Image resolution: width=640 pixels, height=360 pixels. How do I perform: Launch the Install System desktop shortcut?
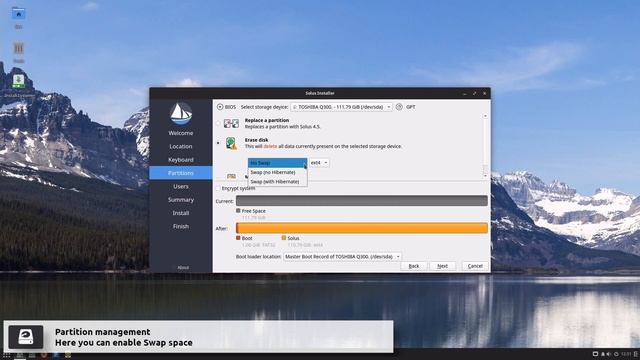(x=18, y=81)
